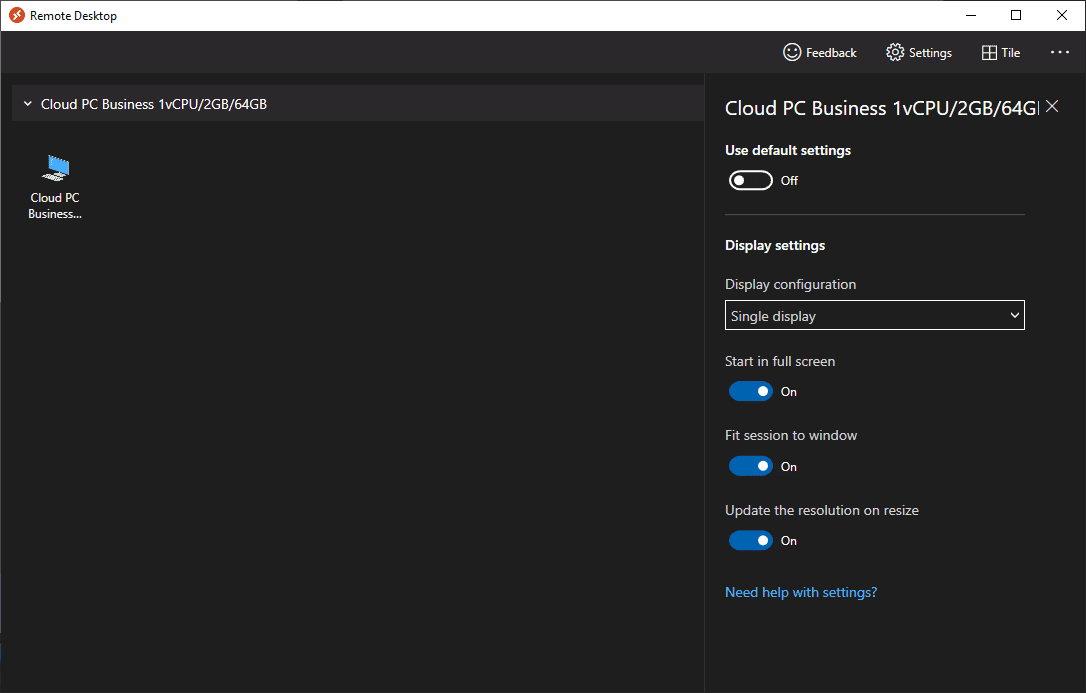Click the Feedback text label in toolbar

click(x=831, y=53)
